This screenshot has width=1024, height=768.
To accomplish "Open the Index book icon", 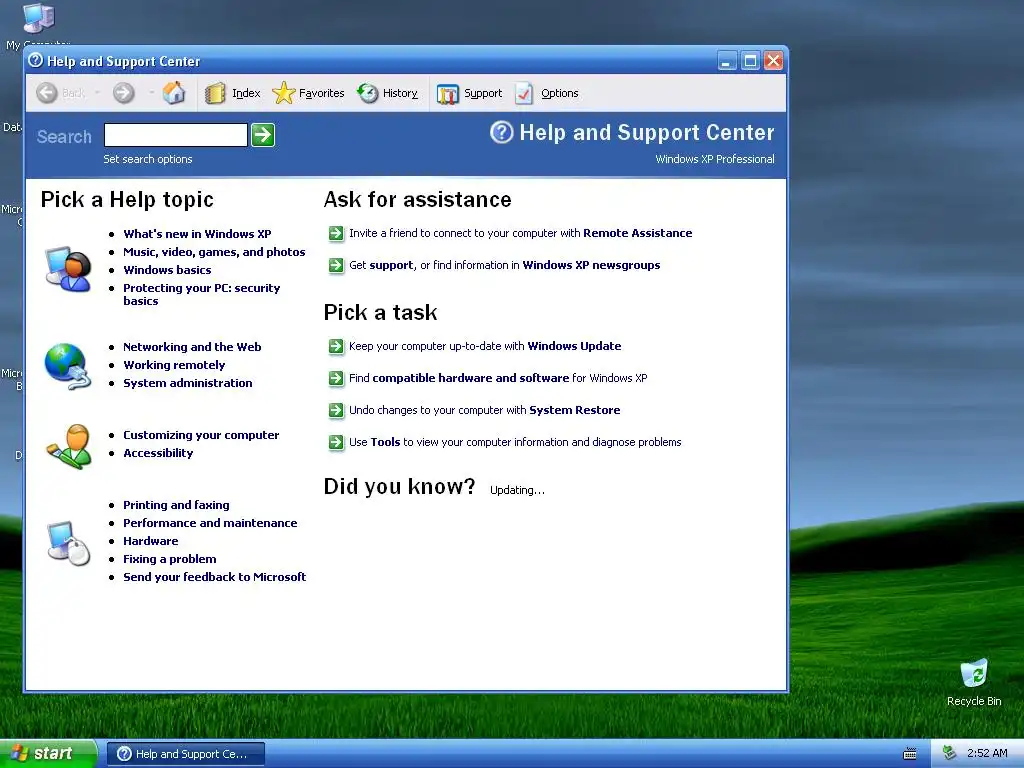I will click(x=214, y=93).
